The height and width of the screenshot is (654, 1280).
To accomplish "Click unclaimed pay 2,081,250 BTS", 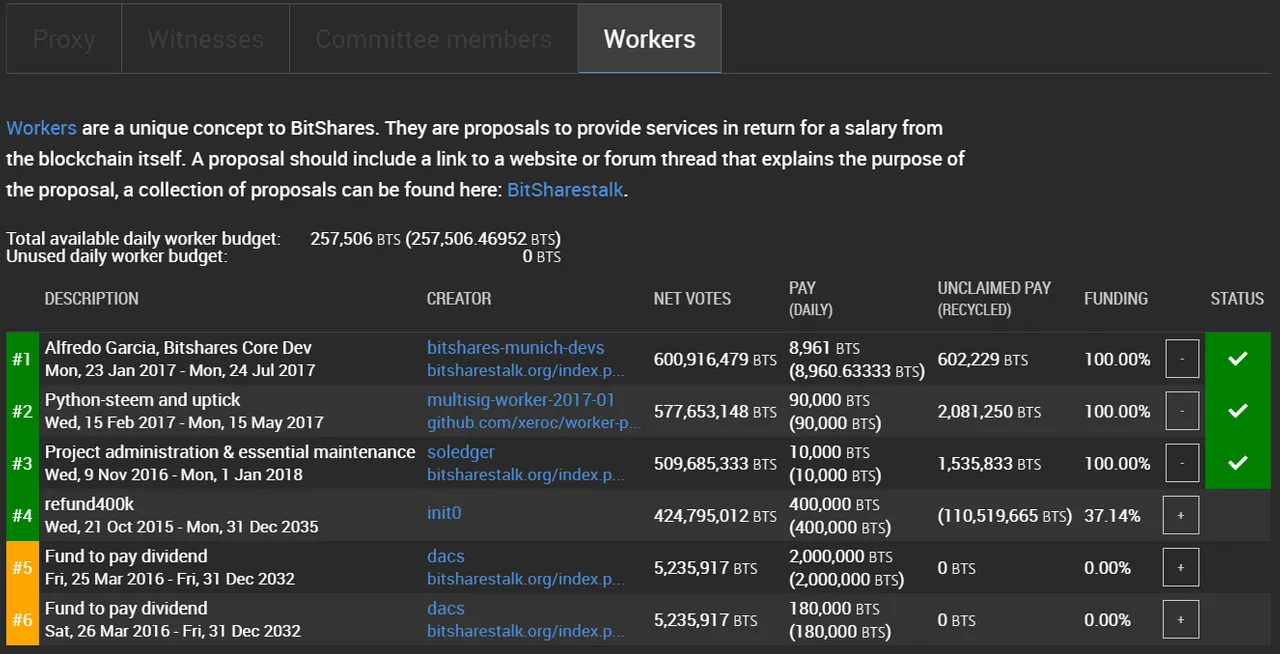I will point(989,411).
